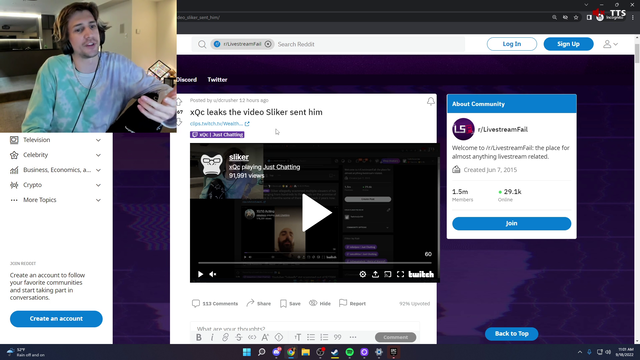Toggle superscript in comment editor
Screen dimensions: 640x360
click(x=265, y=337)
